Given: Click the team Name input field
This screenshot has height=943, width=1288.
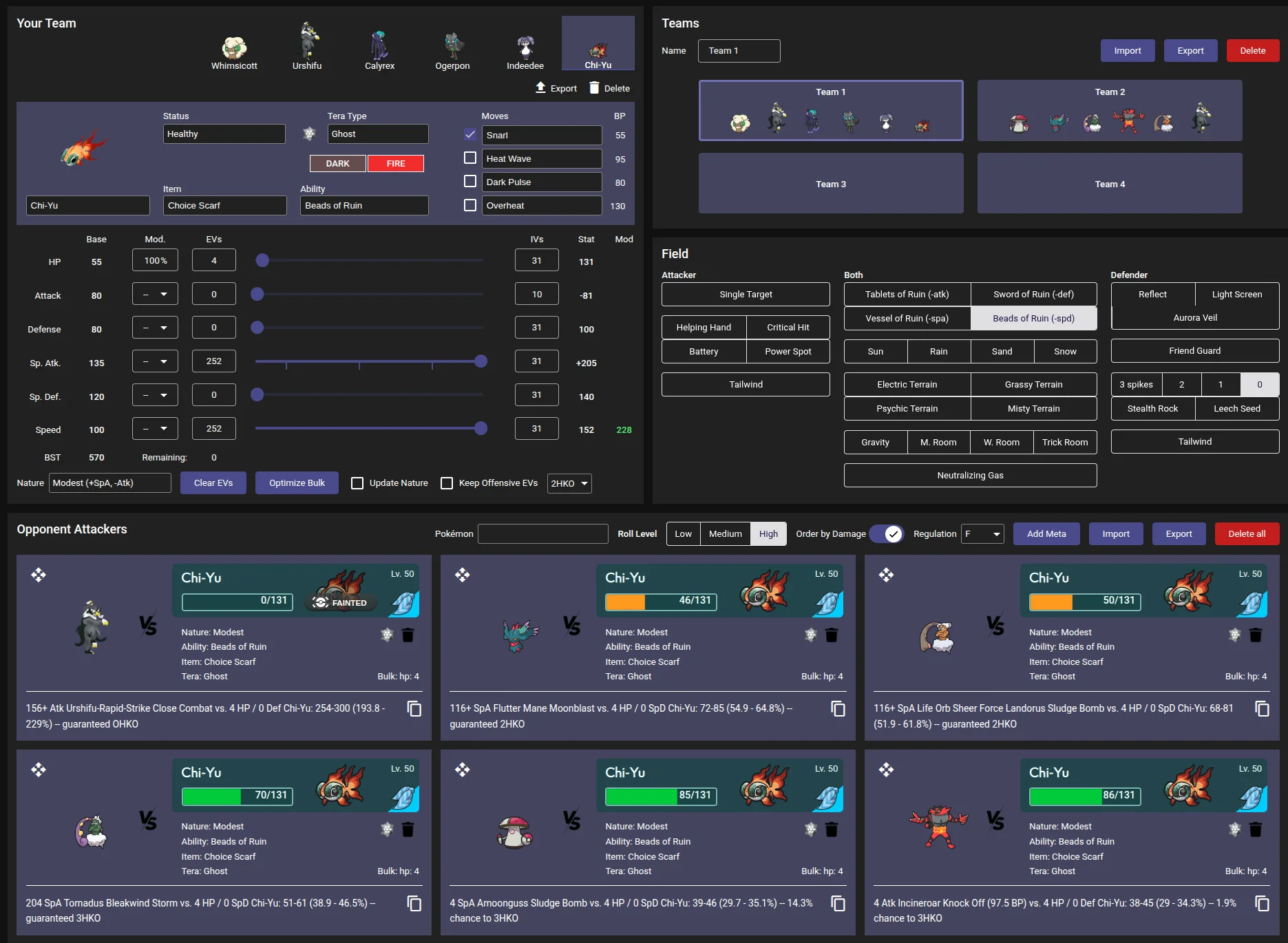Looking at the screenshot, I should tap(739, 50).
